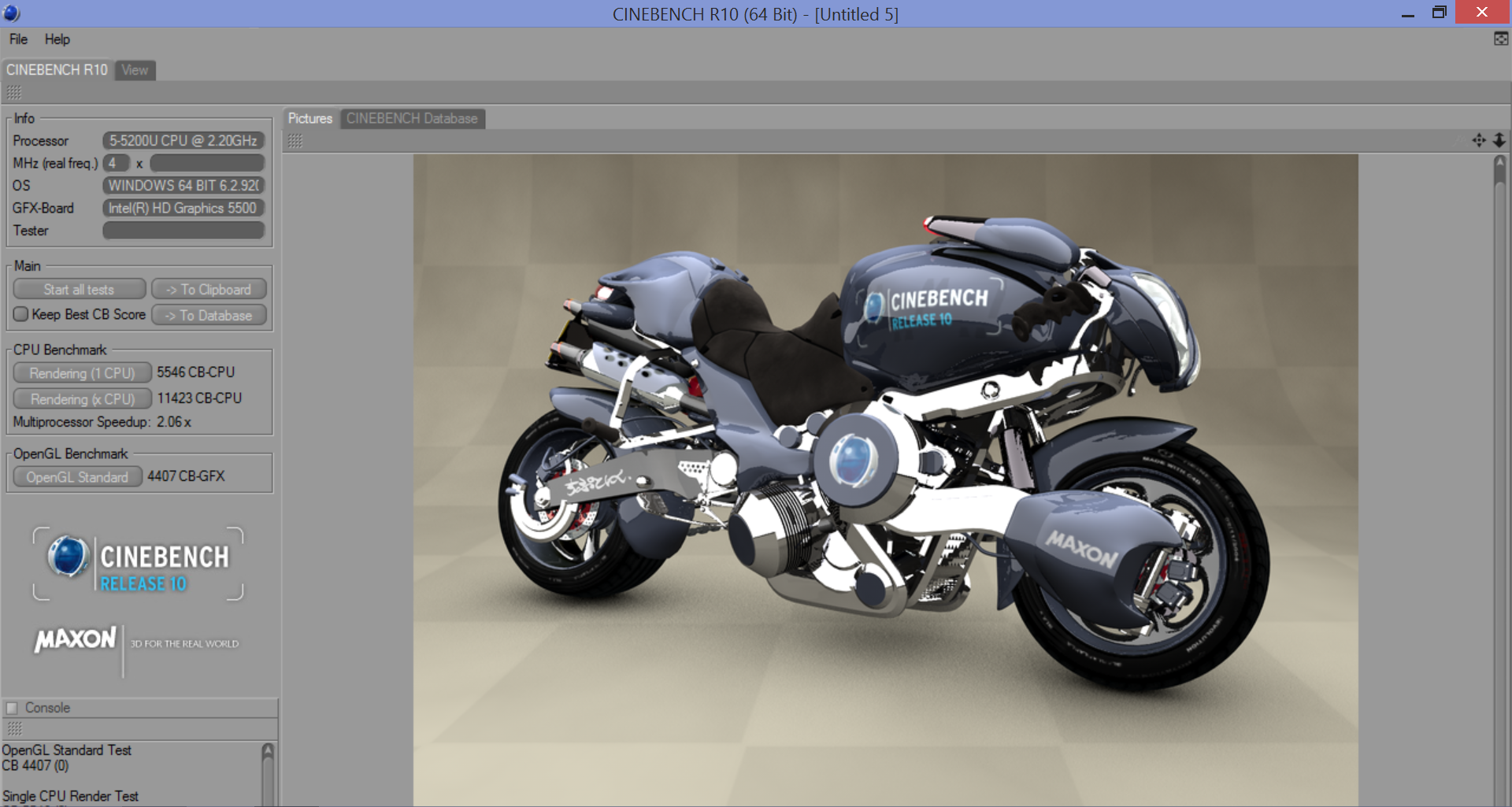
Task: Click the GFX-Board info field
Action: [x=183, y=208]
